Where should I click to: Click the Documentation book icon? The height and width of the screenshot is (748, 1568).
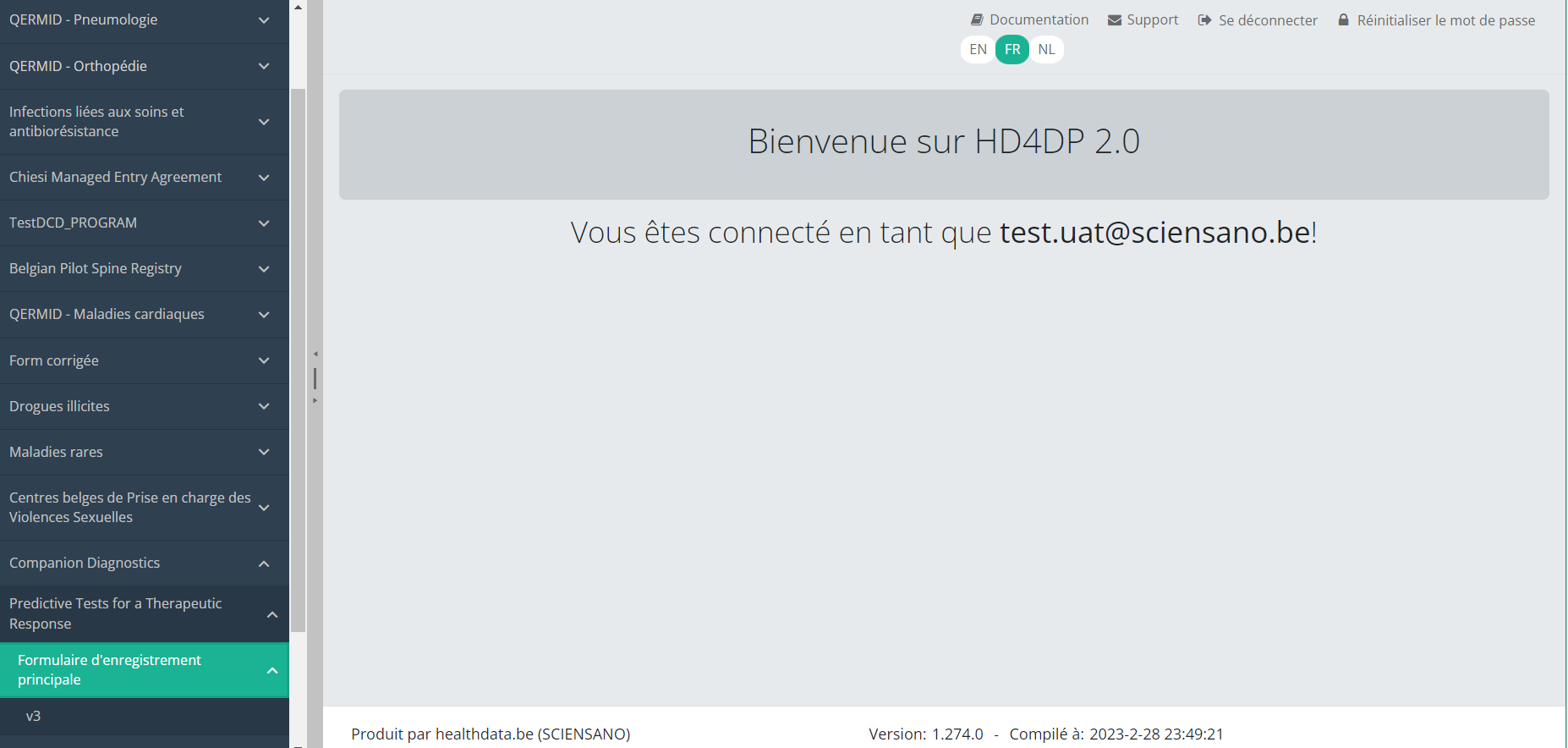point(977,19)
